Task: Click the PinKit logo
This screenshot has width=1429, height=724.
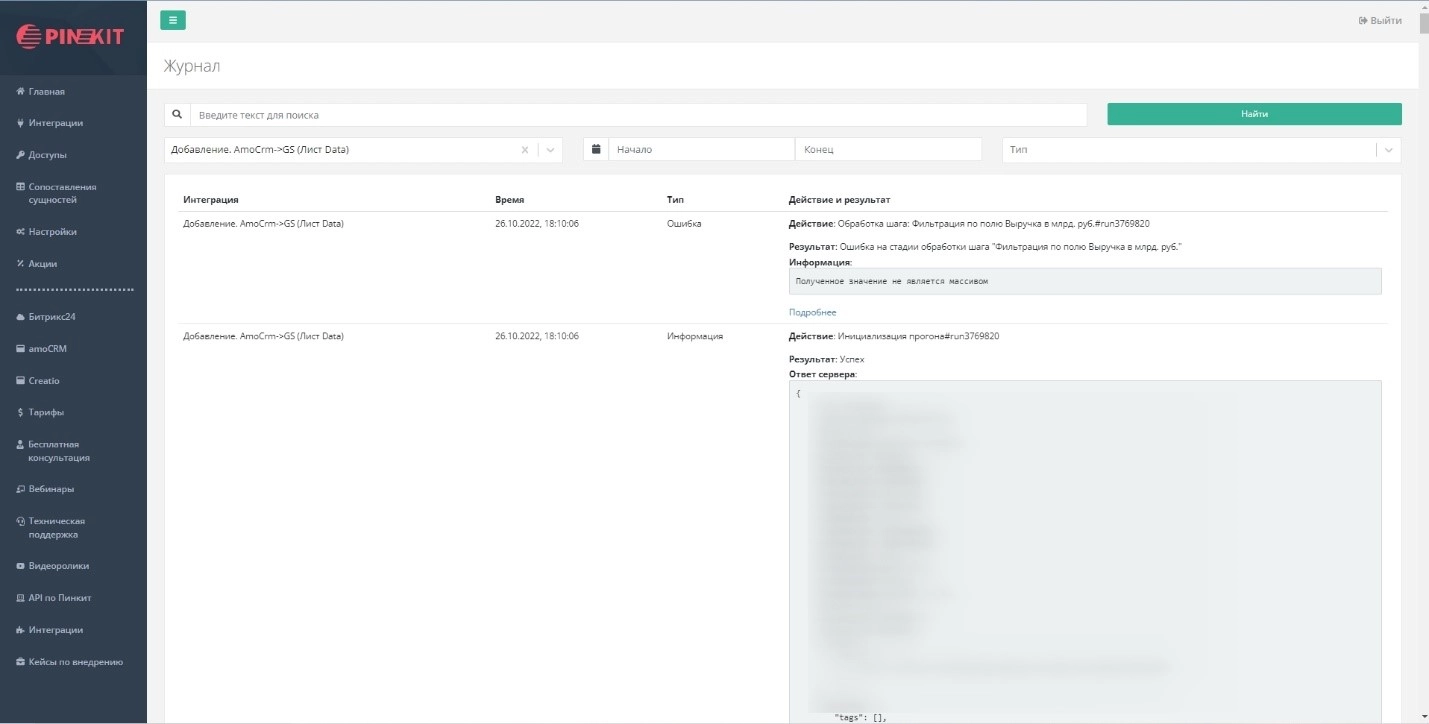Action: (70, 36)
